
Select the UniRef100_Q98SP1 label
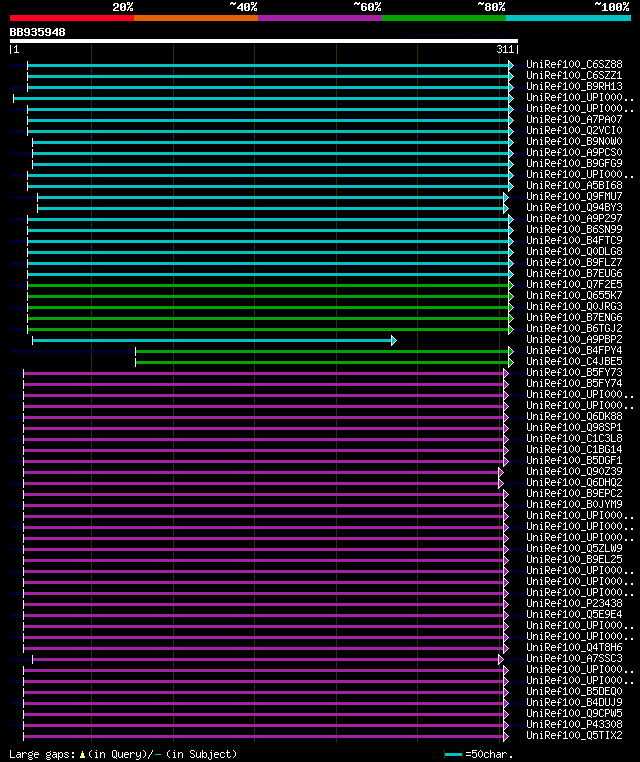574,427
